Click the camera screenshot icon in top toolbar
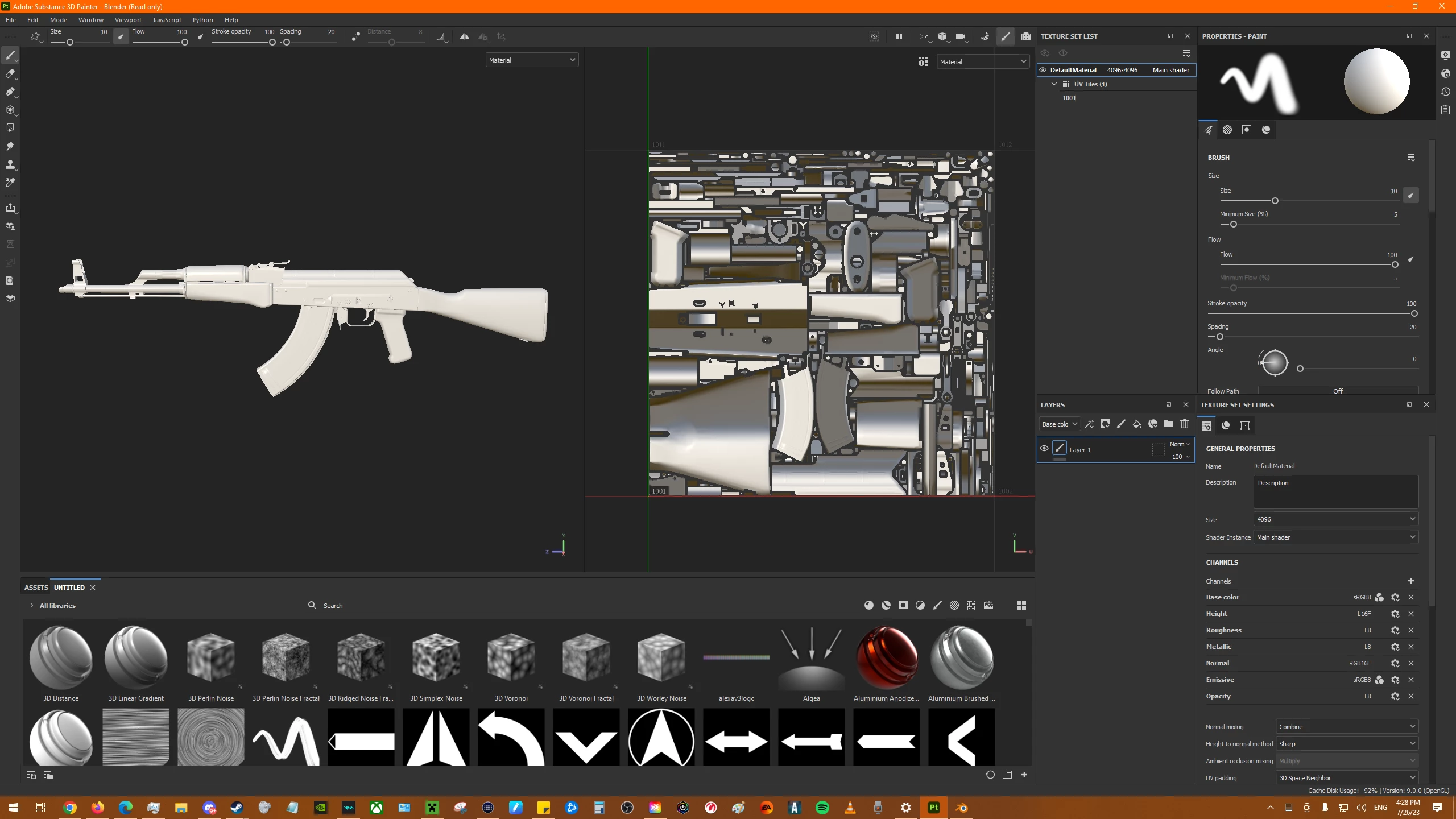 coord(1025,36)
